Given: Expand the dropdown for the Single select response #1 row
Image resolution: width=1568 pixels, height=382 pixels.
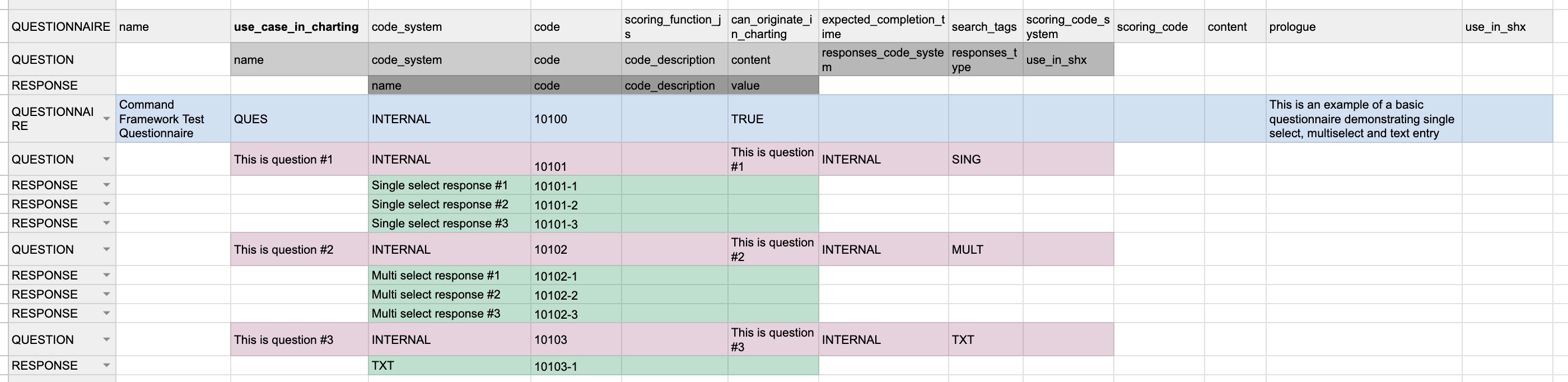Looking at the screenshot, I should 106,185.
